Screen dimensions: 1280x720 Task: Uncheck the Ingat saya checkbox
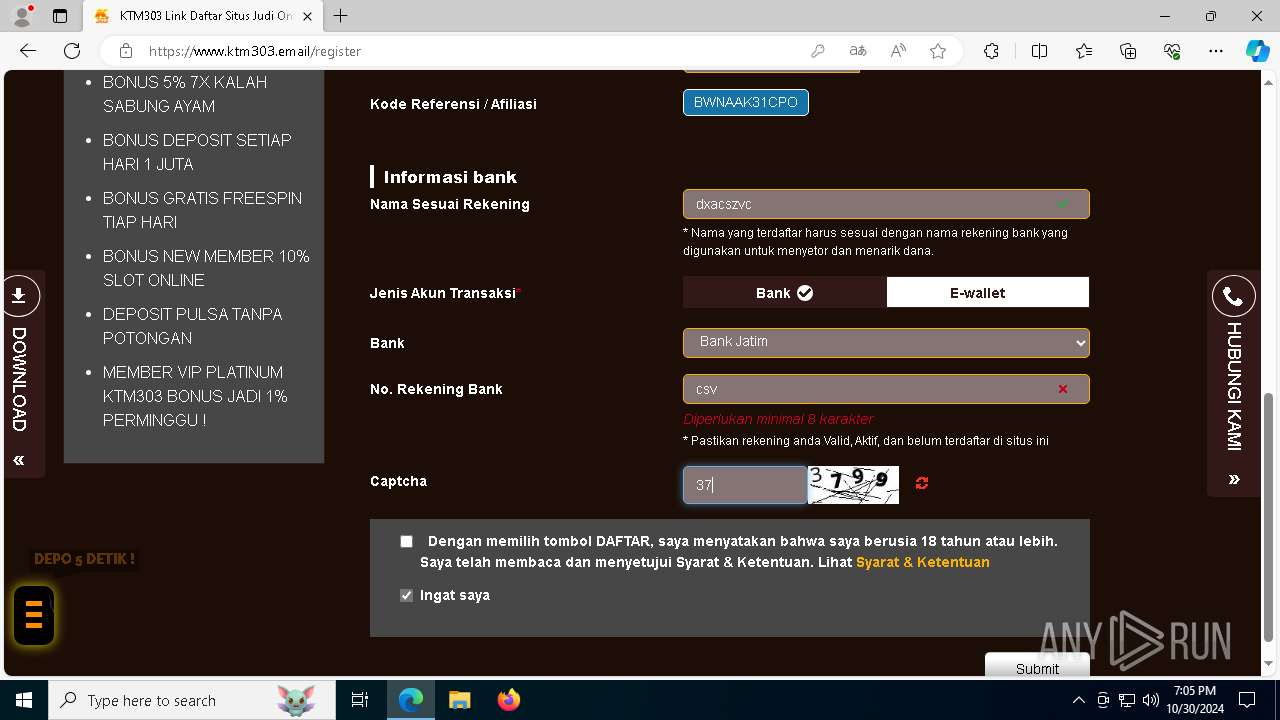406,595
